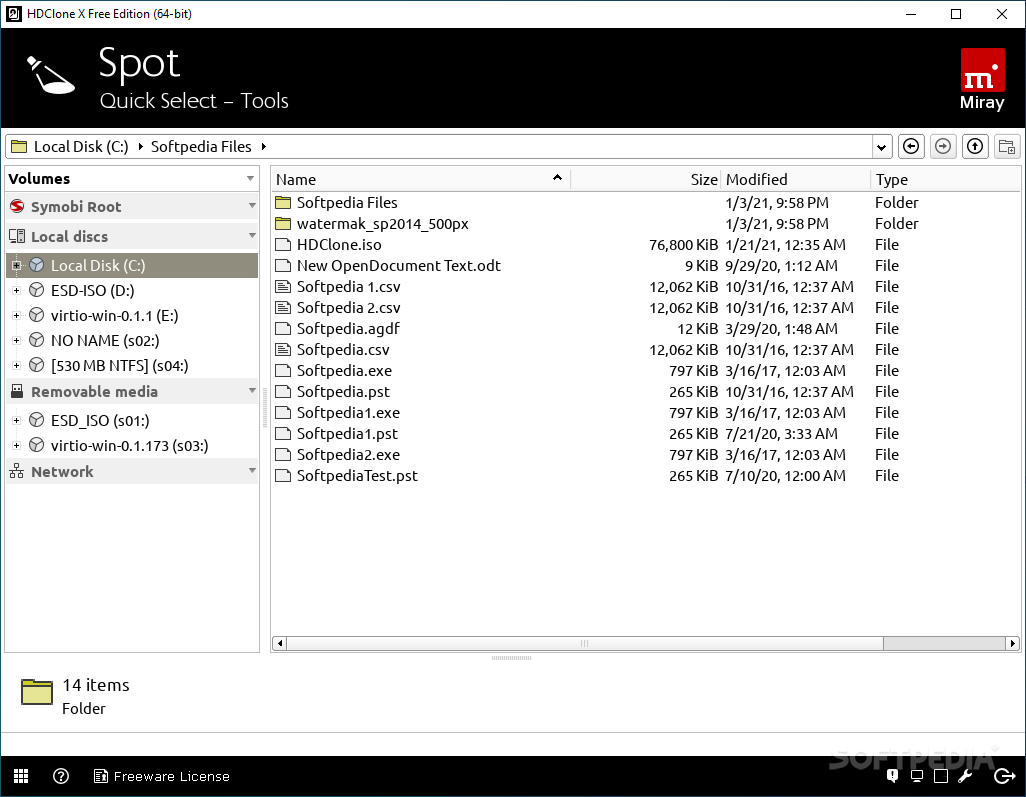Collapse the Removable media section

pyautogui.click(x=252, y=391)
